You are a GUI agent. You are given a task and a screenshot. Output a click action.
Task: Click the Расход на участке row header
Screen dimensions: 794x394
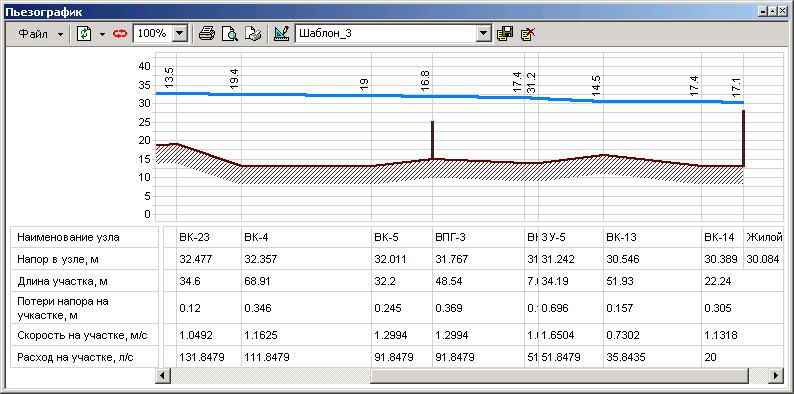pyautogui.click(x=85, y=358)
